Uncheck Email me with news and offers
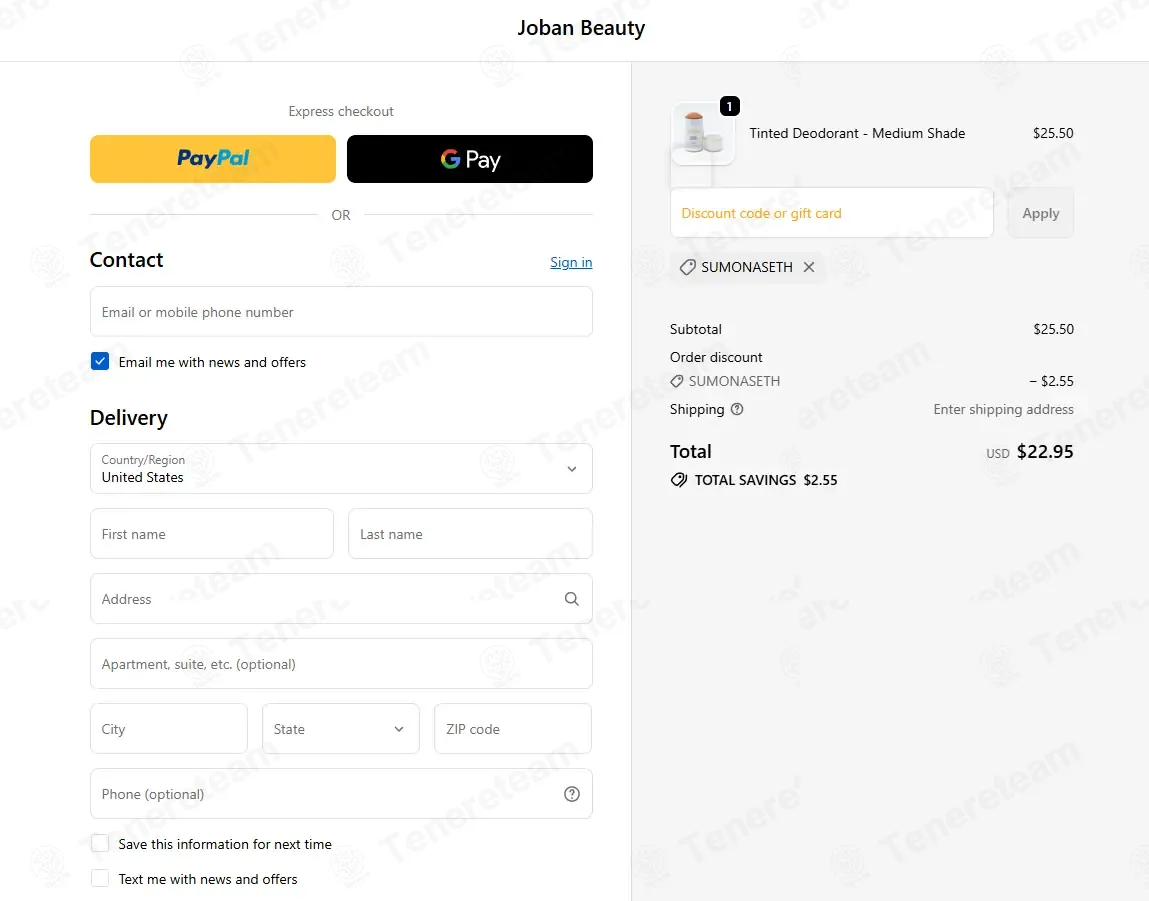This screenshot has width=1149, height=901. [100, 361]
